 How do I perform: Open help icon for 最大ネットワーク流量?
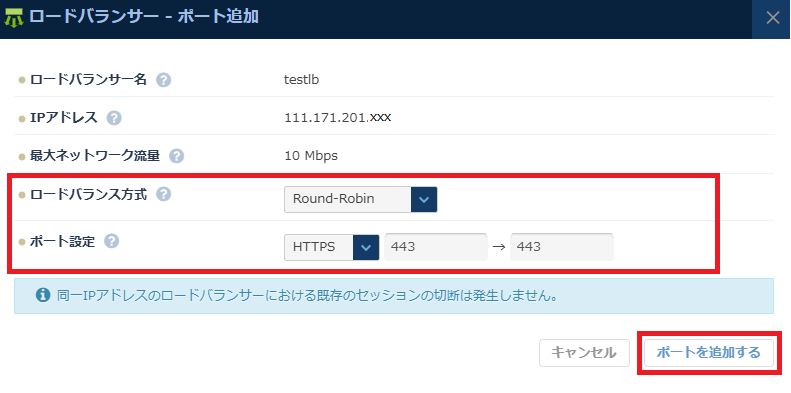click(177, 156)
